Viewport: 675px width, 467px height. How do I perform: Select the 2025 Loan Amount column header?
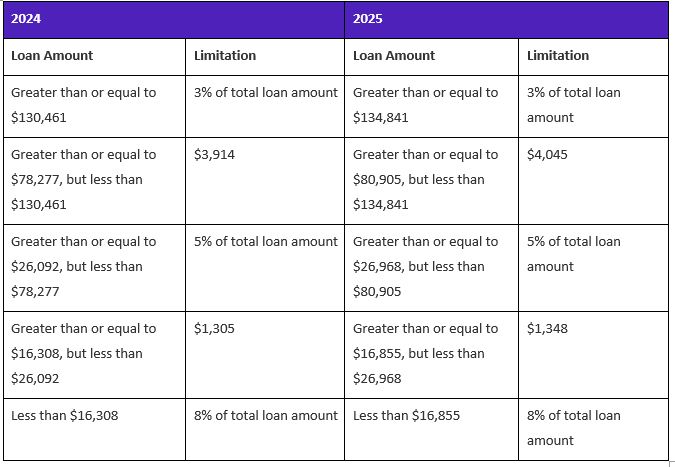[x=431, y=57]
